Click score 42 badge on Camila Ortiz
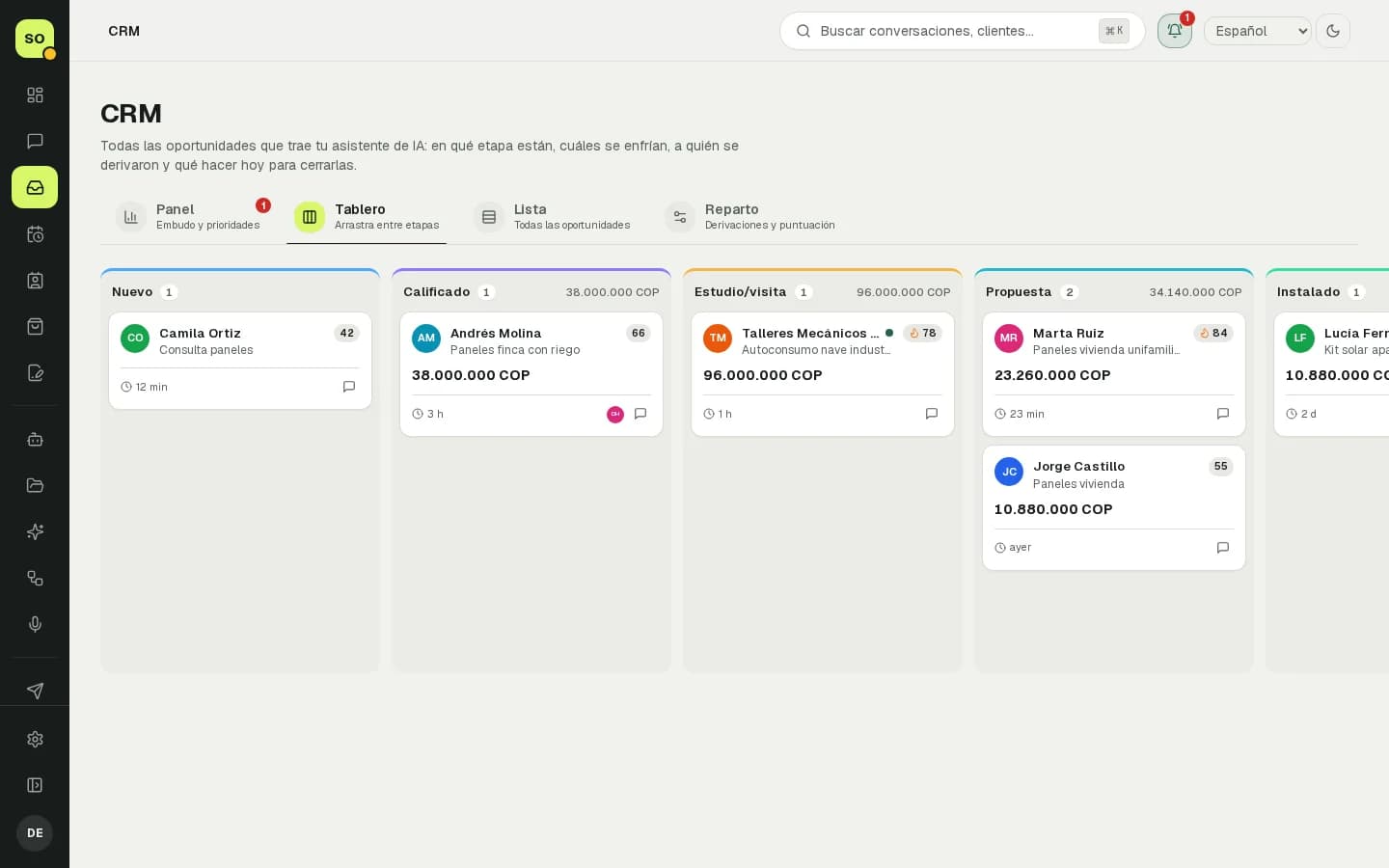This screenshot has width=1389, height=868. [347, 334]
